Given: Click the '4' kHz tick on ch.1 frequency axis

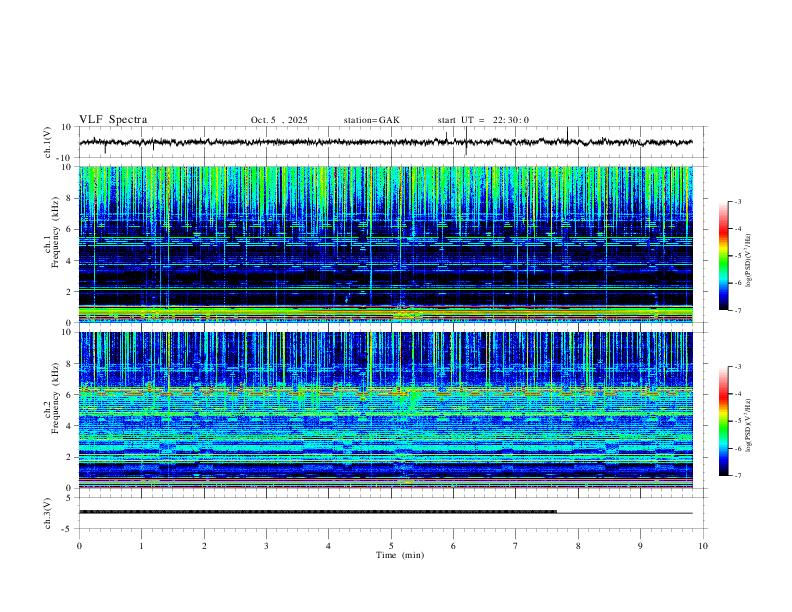Looking at the screenshot, I should click(70, 261).
